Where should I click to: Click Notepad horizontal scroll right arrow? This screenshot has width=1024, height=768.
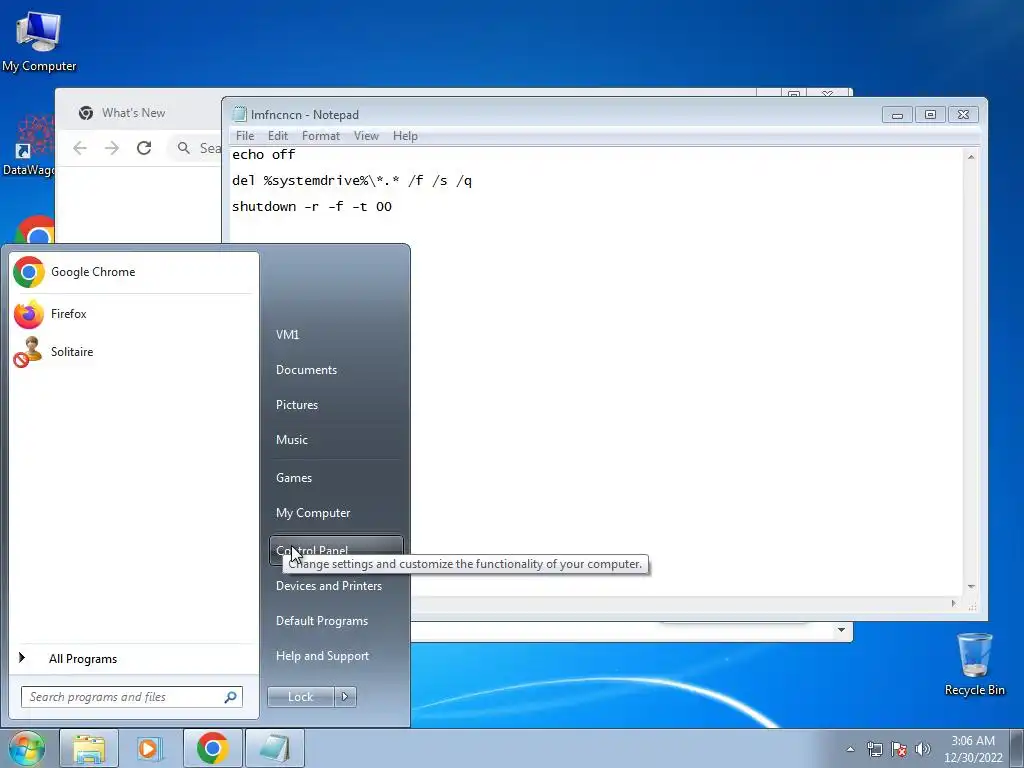point(953,603)
